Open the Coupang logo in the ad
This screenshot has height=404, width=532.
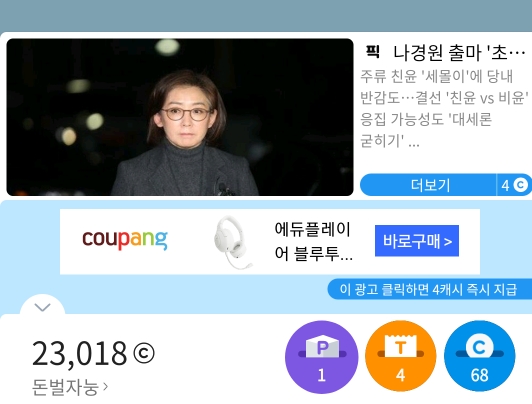(125, 239)
